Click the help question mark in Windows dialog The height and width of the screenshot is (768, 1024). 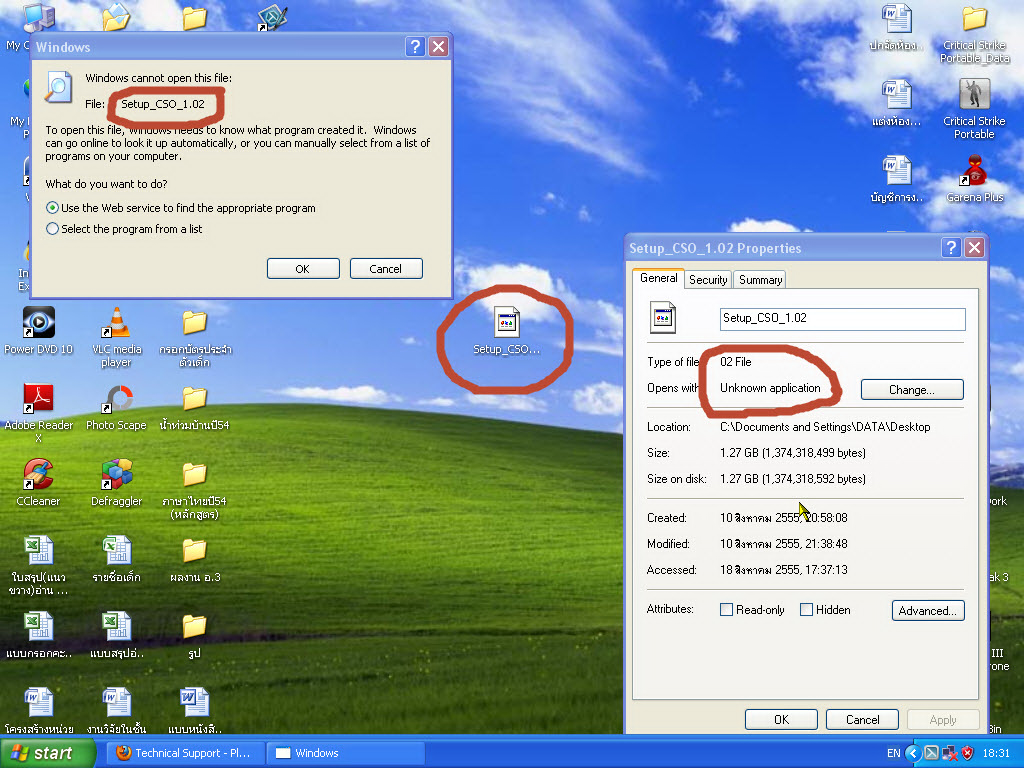pyautogui.click(x=415, y=46)
